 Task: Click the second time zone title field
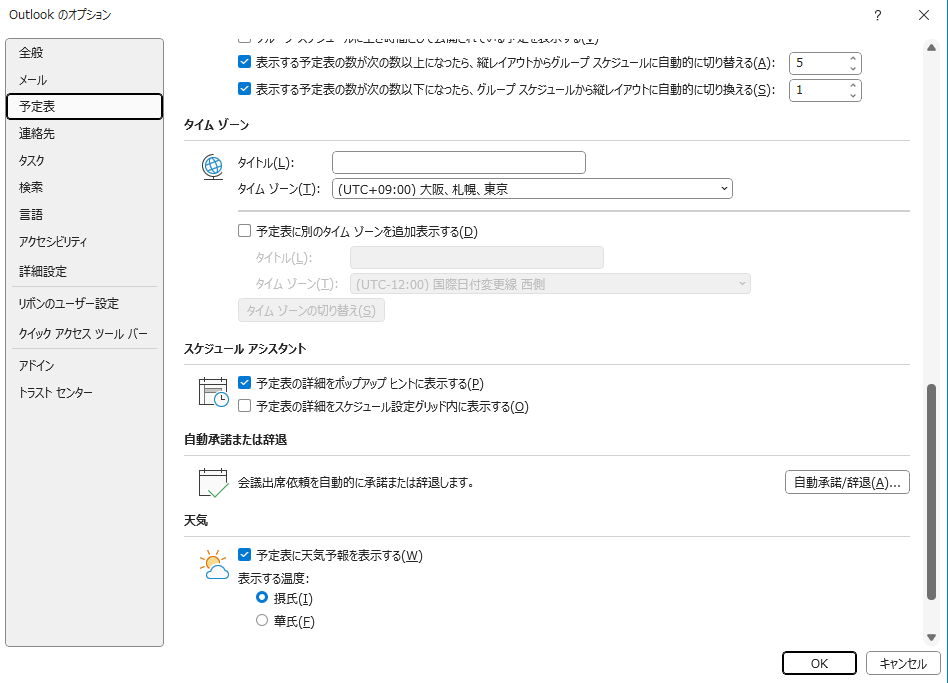click(x=476, y=257)
